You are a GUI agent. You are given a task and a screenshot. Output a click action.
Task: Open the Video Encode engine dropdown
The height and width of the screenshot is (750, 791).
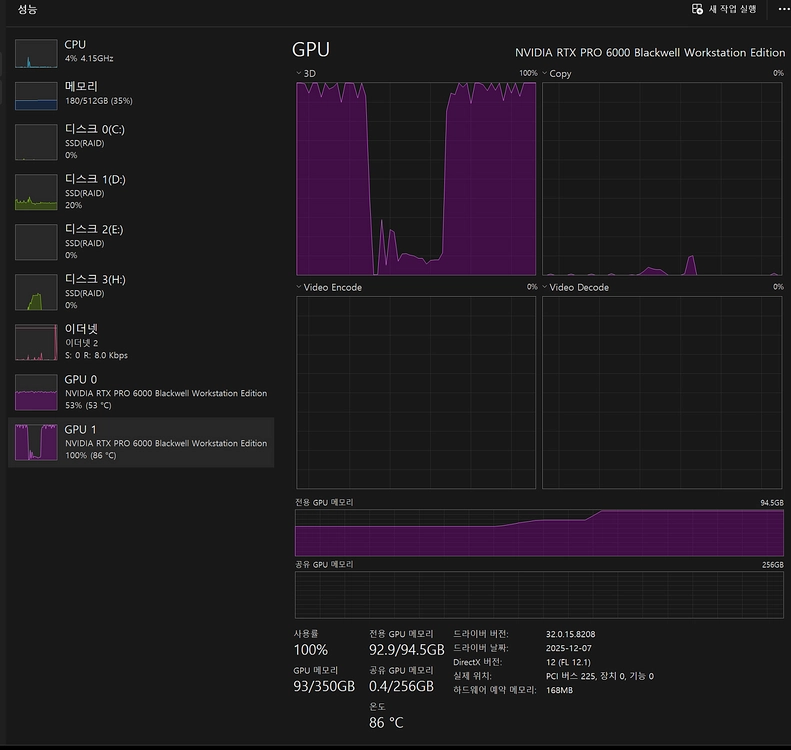[x=329, y=287]
